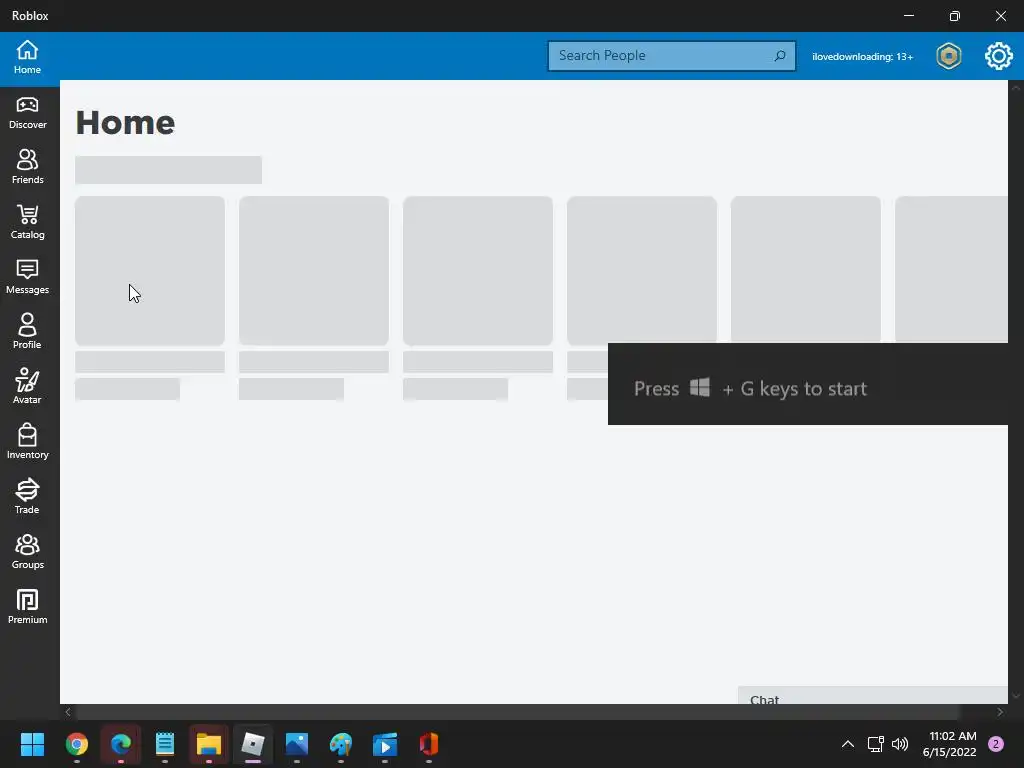Open the volume control in tray
The height and width of the screenshot is (768, 1024).
tap(900, 744)
